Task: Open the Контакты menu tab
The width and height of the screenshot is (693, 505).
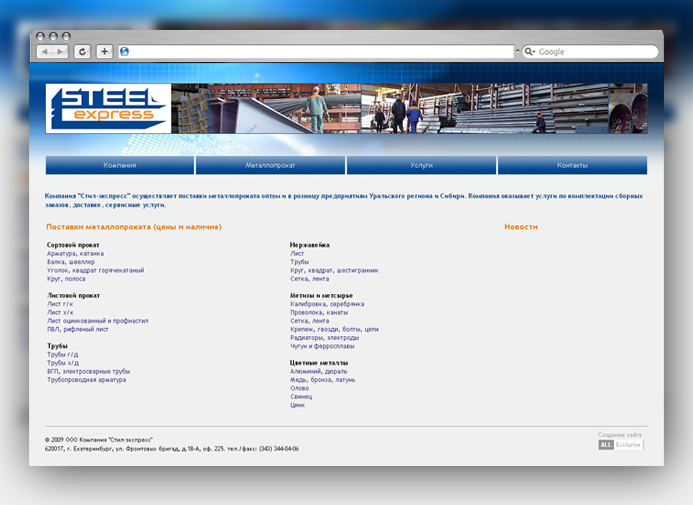Action: (572, 165)
